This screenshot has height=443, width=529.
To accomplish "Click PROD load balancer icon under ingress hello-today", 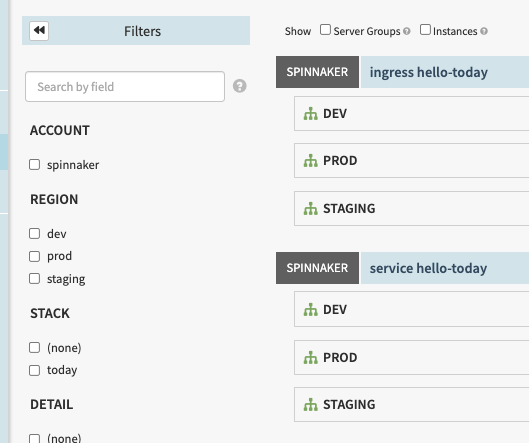I will click(310, 160).
